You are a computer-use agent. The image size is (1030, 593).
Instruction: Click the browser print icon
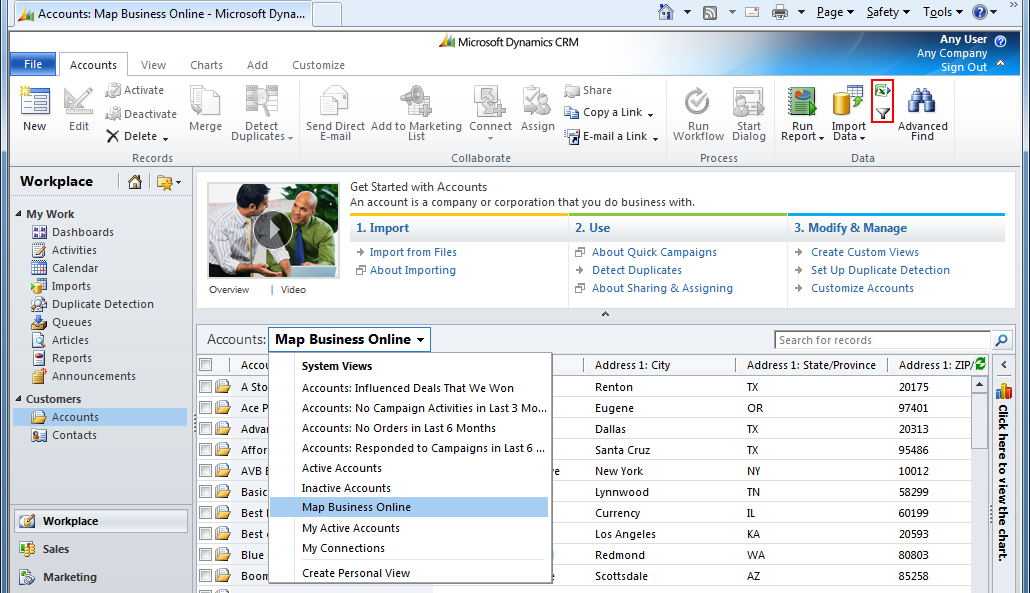(779, 12)
